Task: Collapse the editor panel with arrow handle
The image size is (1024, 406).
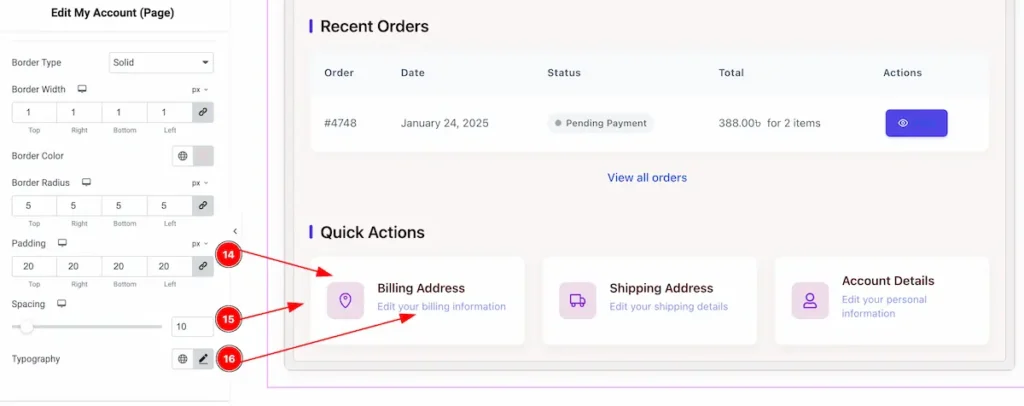Action: [x=235, y=231]
